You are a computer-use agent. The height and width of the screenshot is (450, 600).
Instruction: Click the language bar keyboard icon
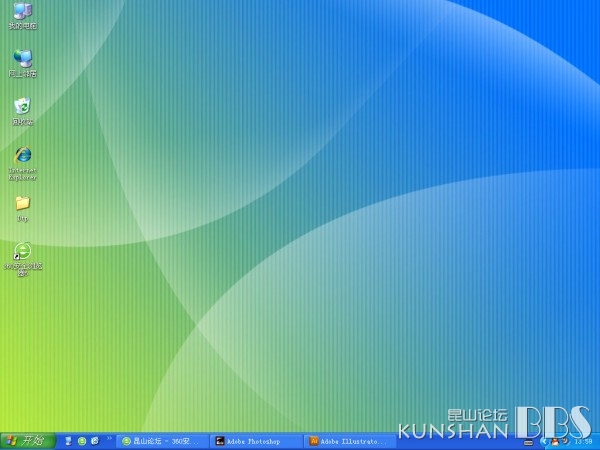click(x=528, y=443)
